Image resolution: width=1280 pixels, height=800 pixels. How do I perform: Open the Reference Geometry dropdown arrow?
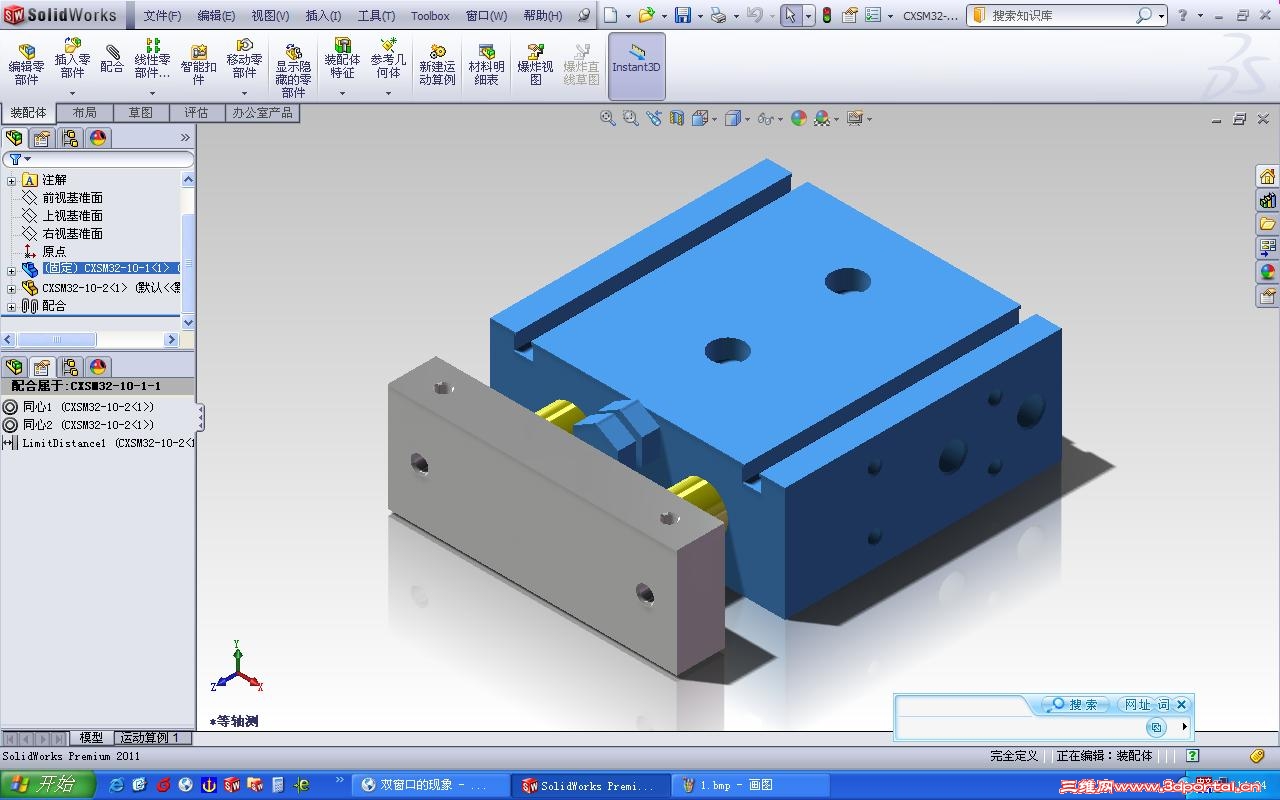coord(388,93)
